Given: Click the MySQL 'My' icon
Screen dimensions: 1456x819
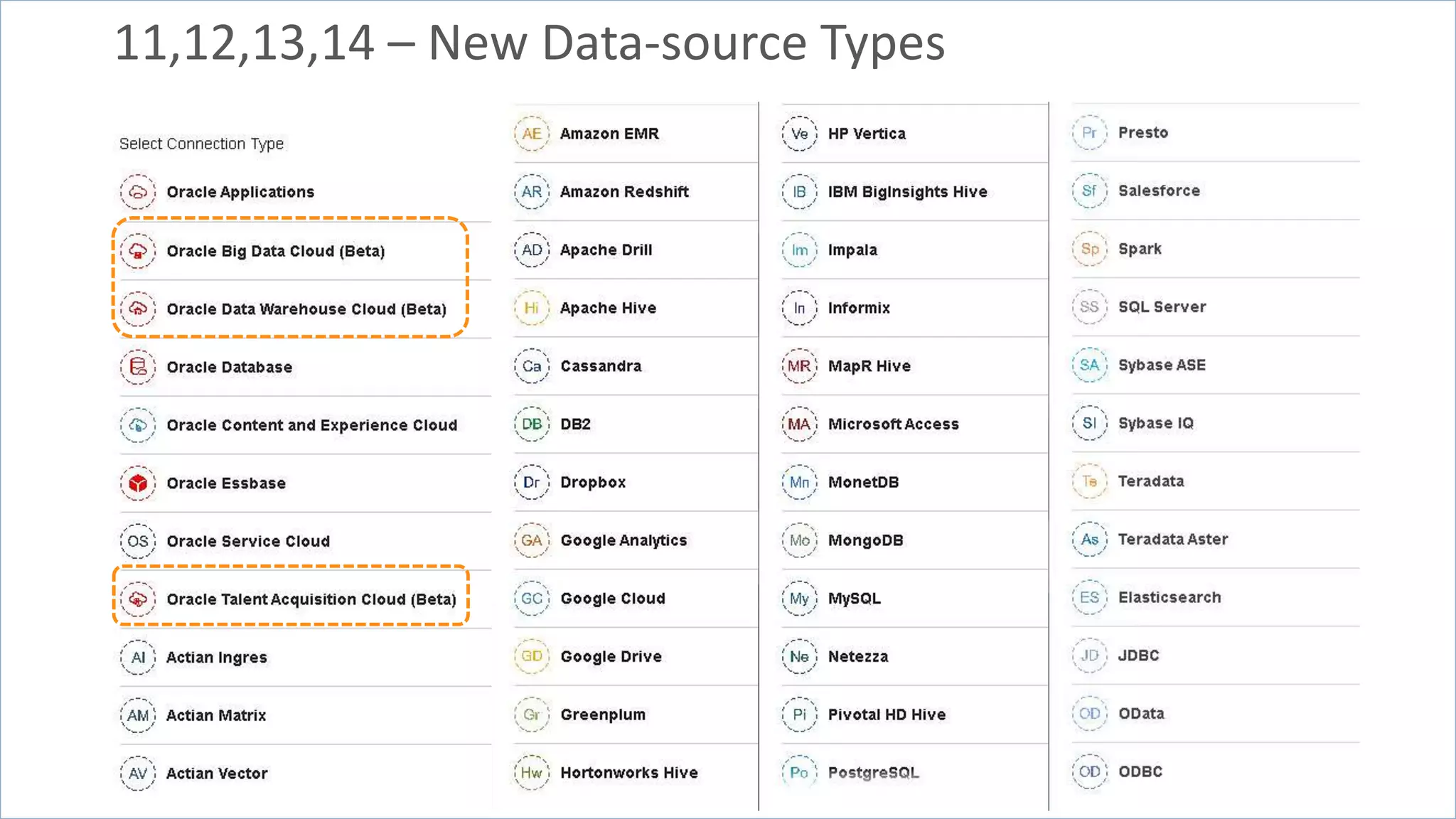Looking at the screenshot, I should (799, 599).
